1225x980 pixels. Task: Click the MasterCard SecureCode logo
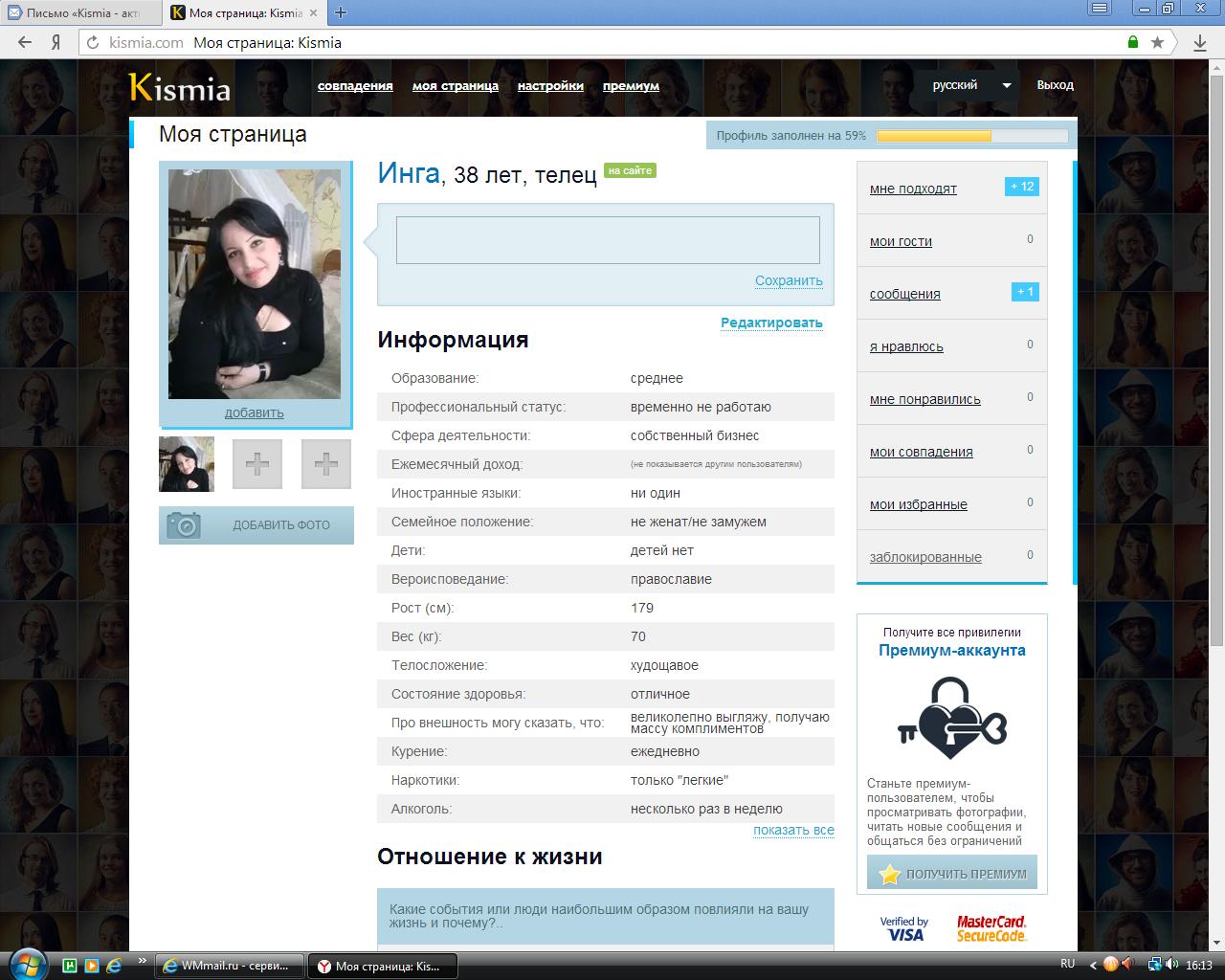(991, 928)
